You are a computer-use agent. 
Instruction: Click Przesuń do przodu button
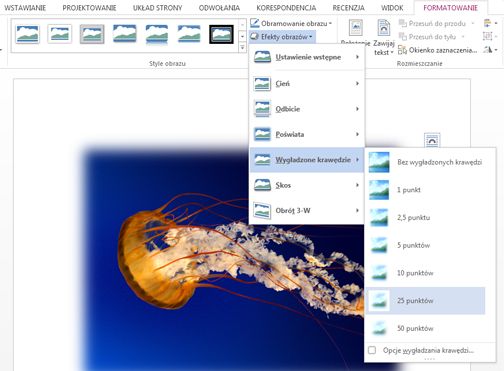click(x=433, y=24)
